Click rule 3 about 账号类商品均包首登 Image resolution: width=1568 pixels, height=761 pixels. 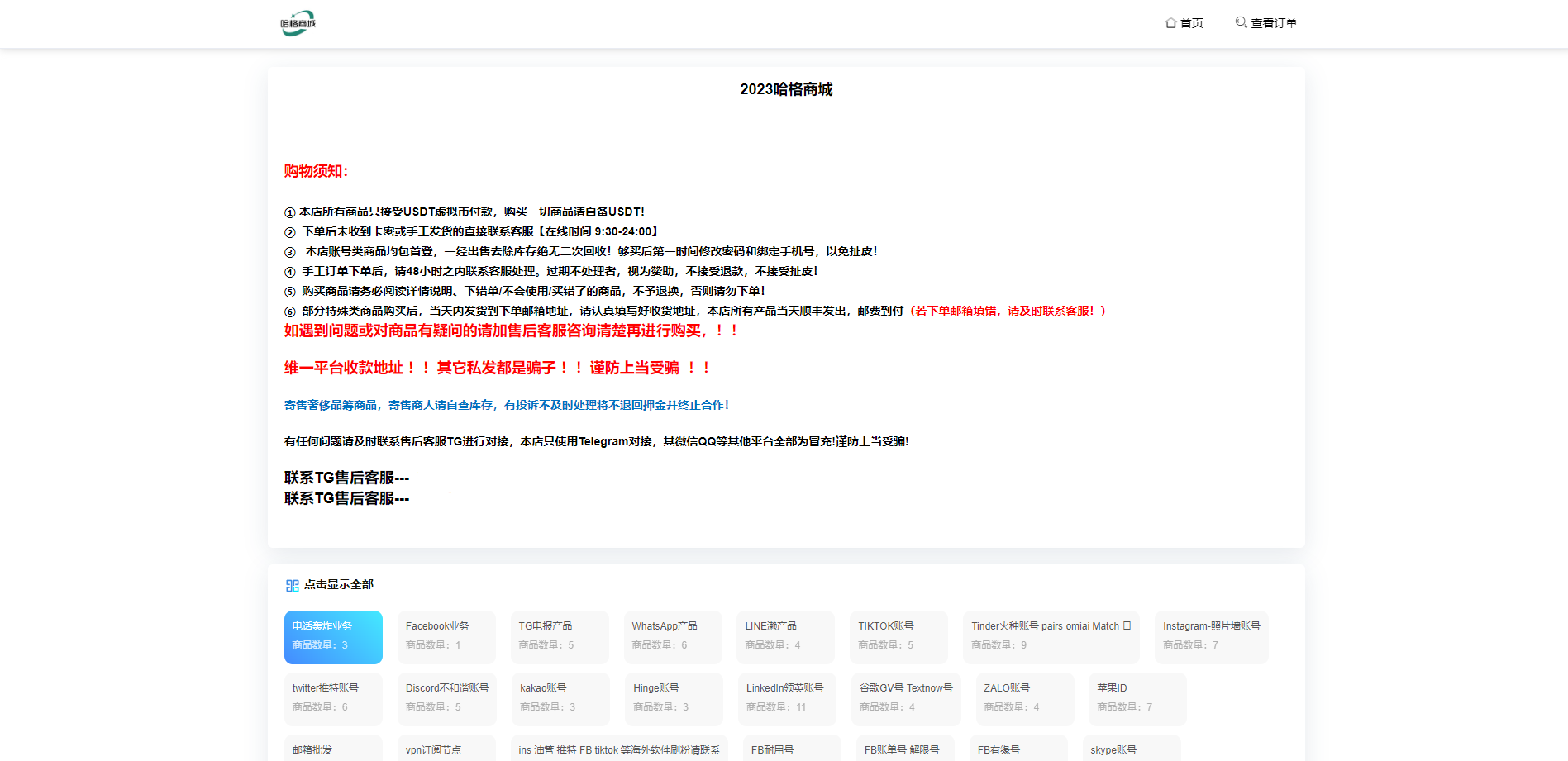click(581, 251)
